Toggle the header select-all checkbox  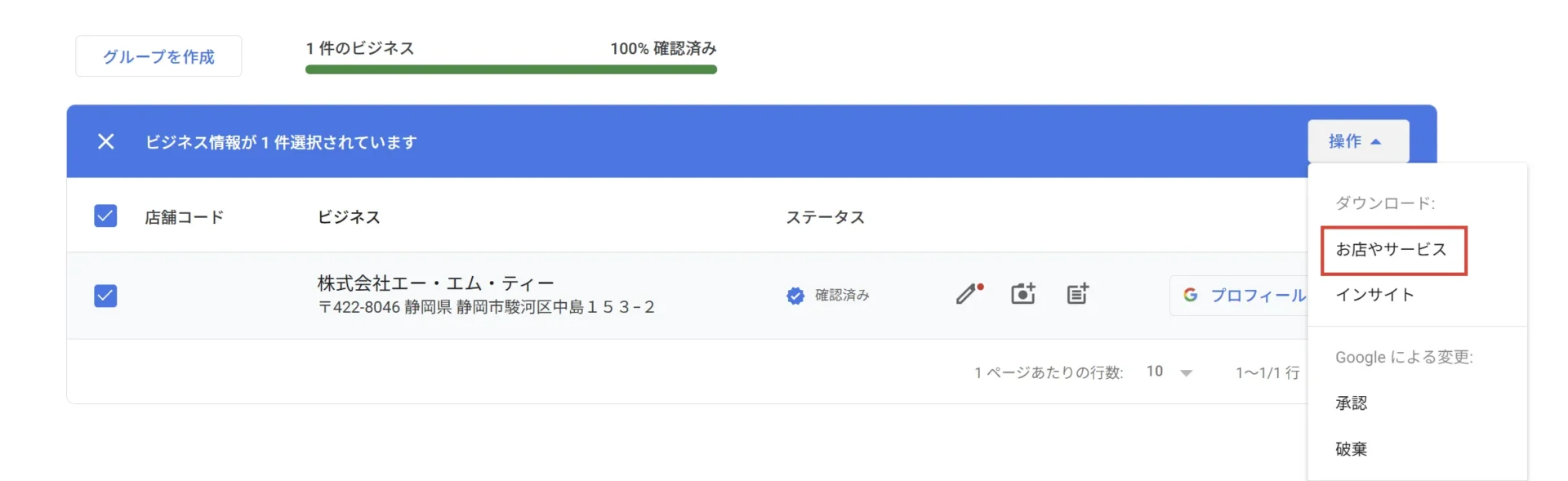(105, 216)
